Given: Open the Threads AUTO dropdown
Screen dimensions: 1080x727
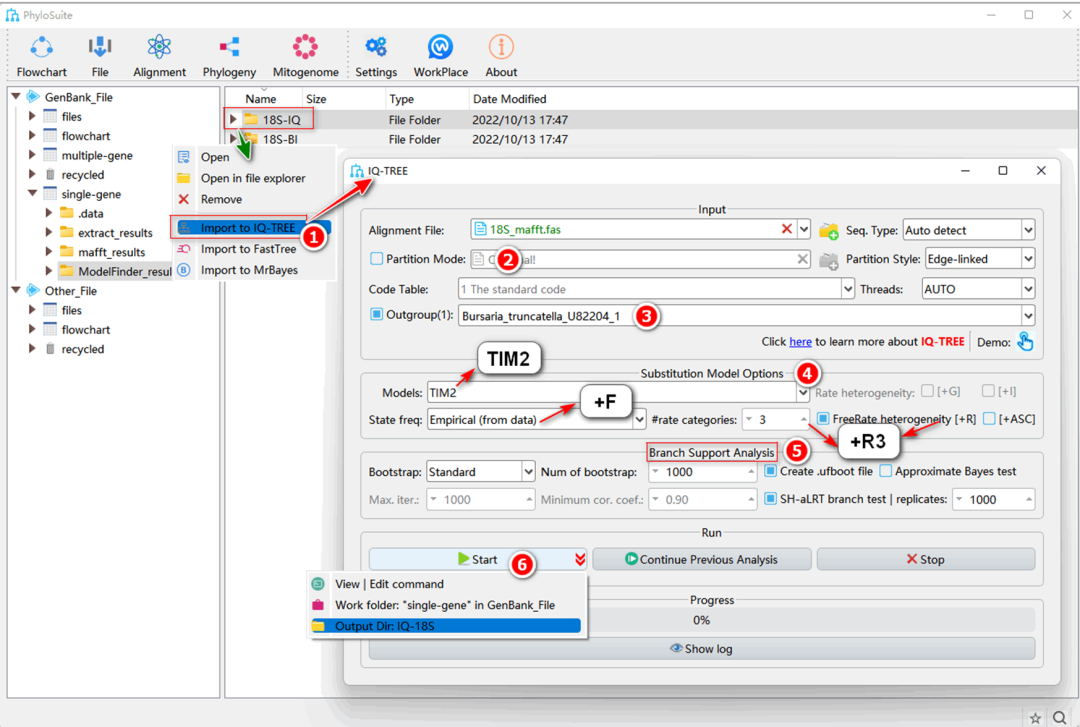Looking at the screenshot, I should click(x=978, y=289).
